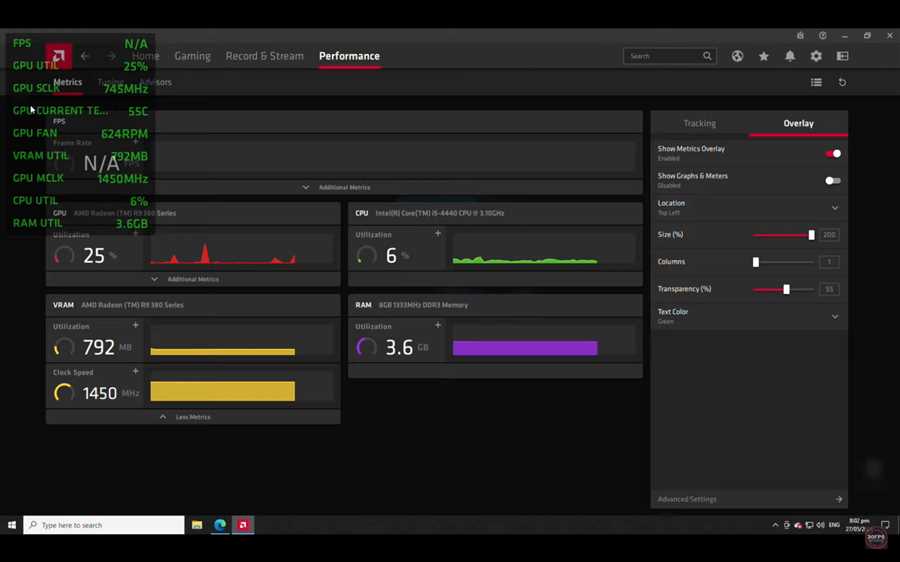Go forward with the right arrow
The width and height of the screenshot is (900, 562).
[x=111, y=56]
